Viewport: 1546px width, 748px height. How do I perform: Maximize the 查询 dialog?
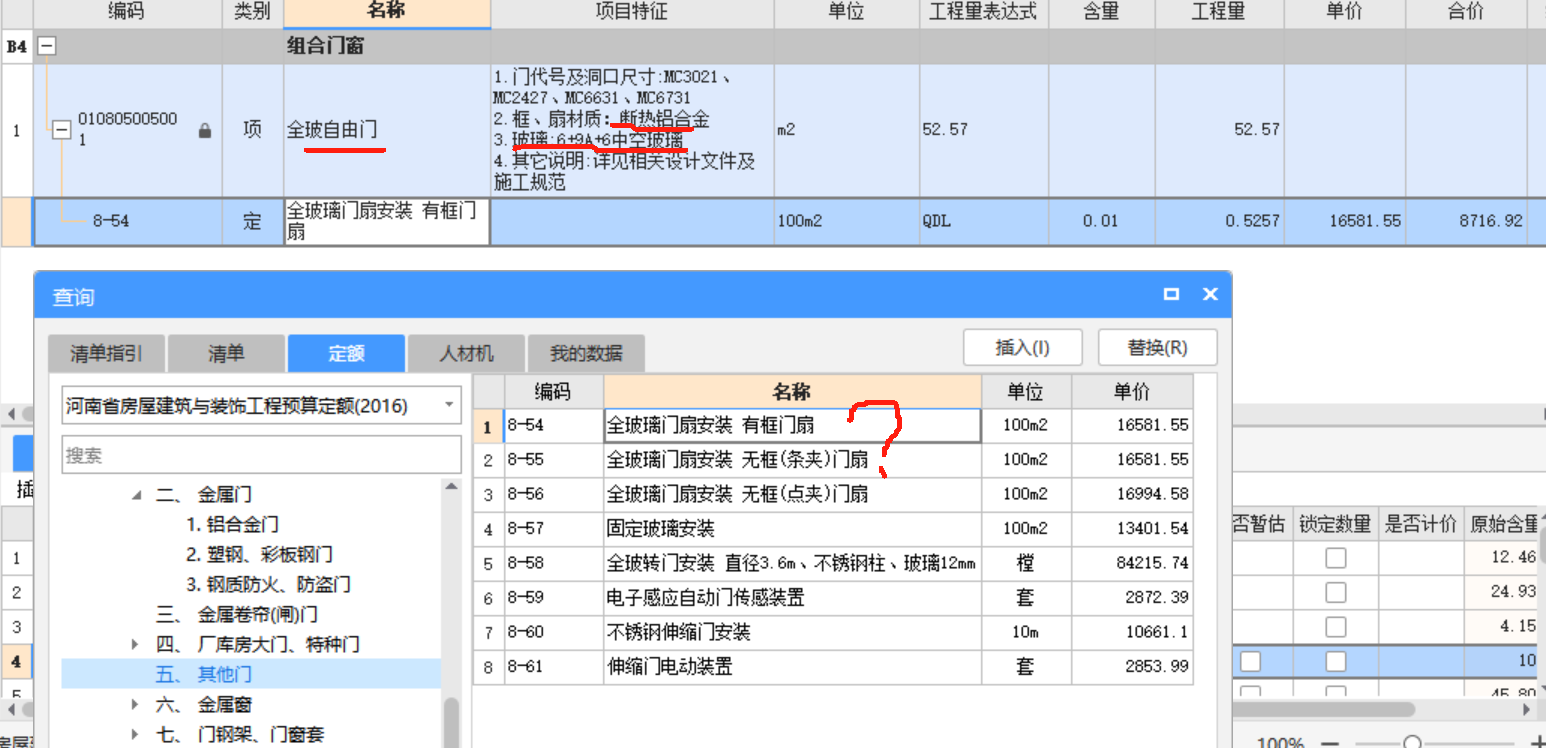(1171, 294)
